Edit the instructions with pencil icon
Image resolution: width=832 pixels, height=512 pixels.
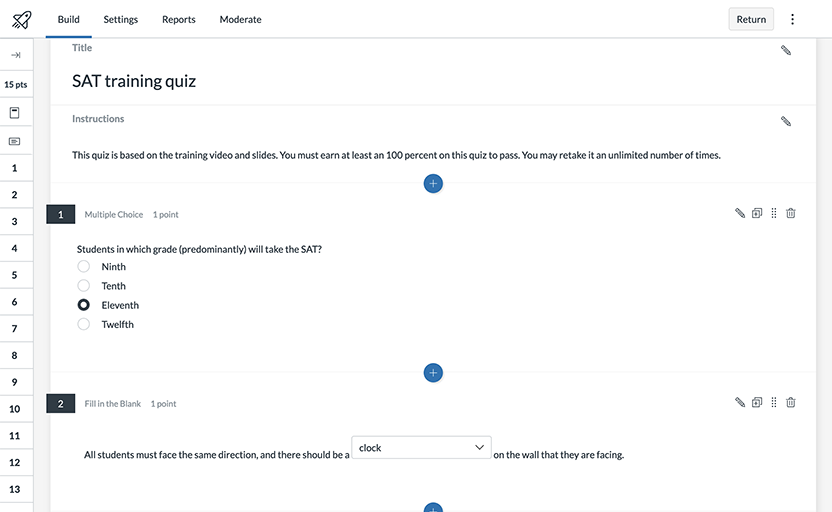(x=786, y=121)
